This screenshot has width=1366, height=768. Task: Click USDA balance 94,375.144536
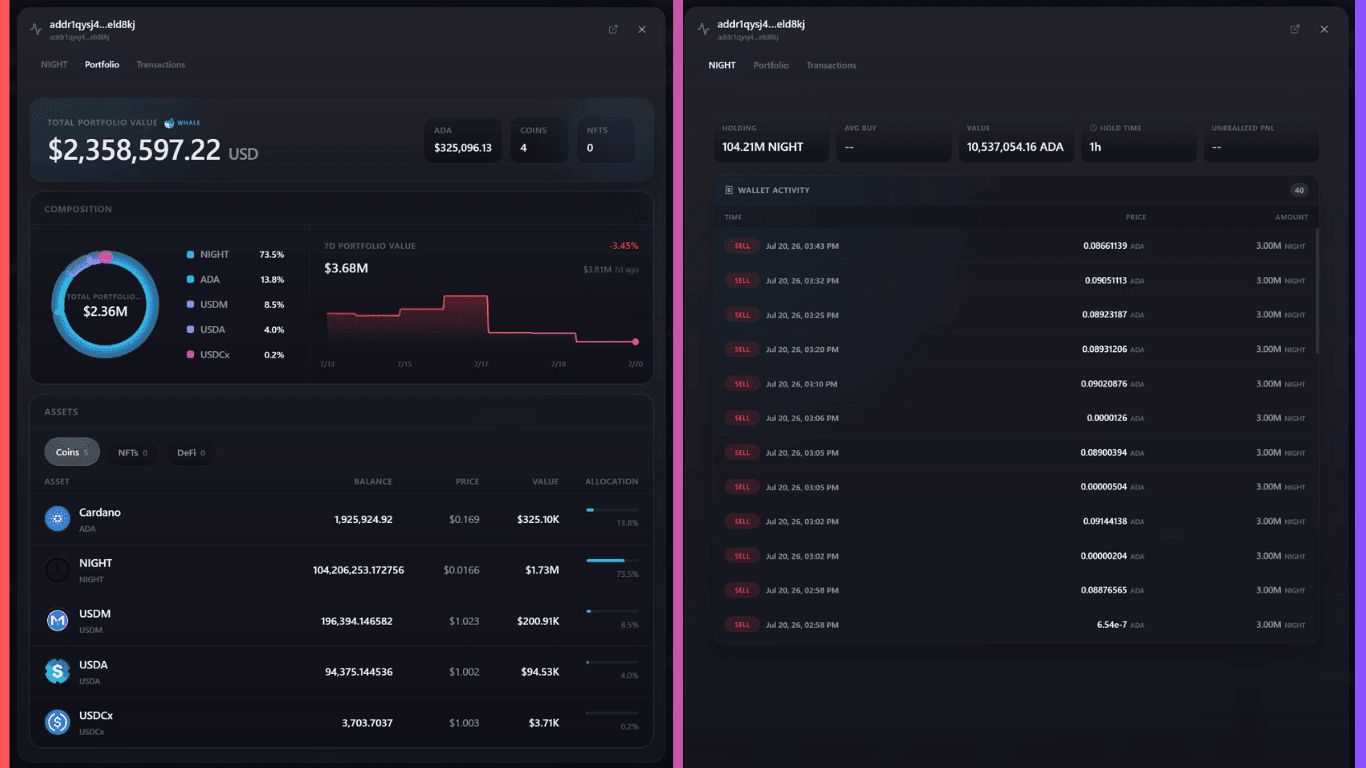click(359, 672)
